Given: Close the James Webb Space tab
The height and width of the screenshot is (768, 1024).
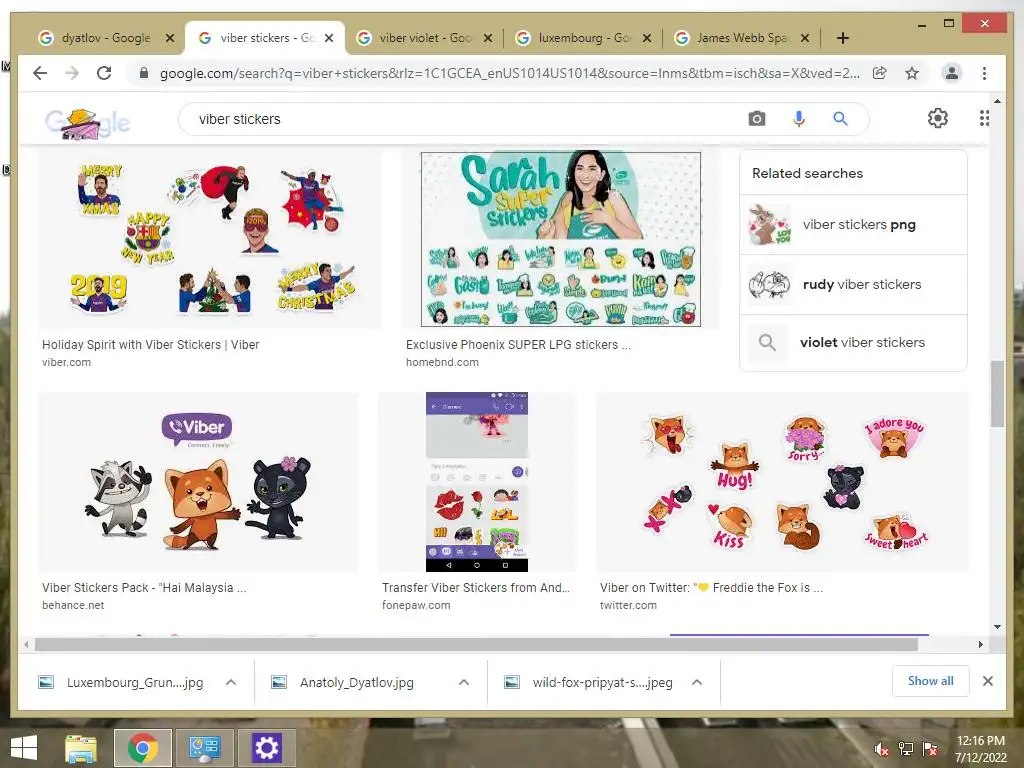Looking at the screenshot, I should click(805, 38).
